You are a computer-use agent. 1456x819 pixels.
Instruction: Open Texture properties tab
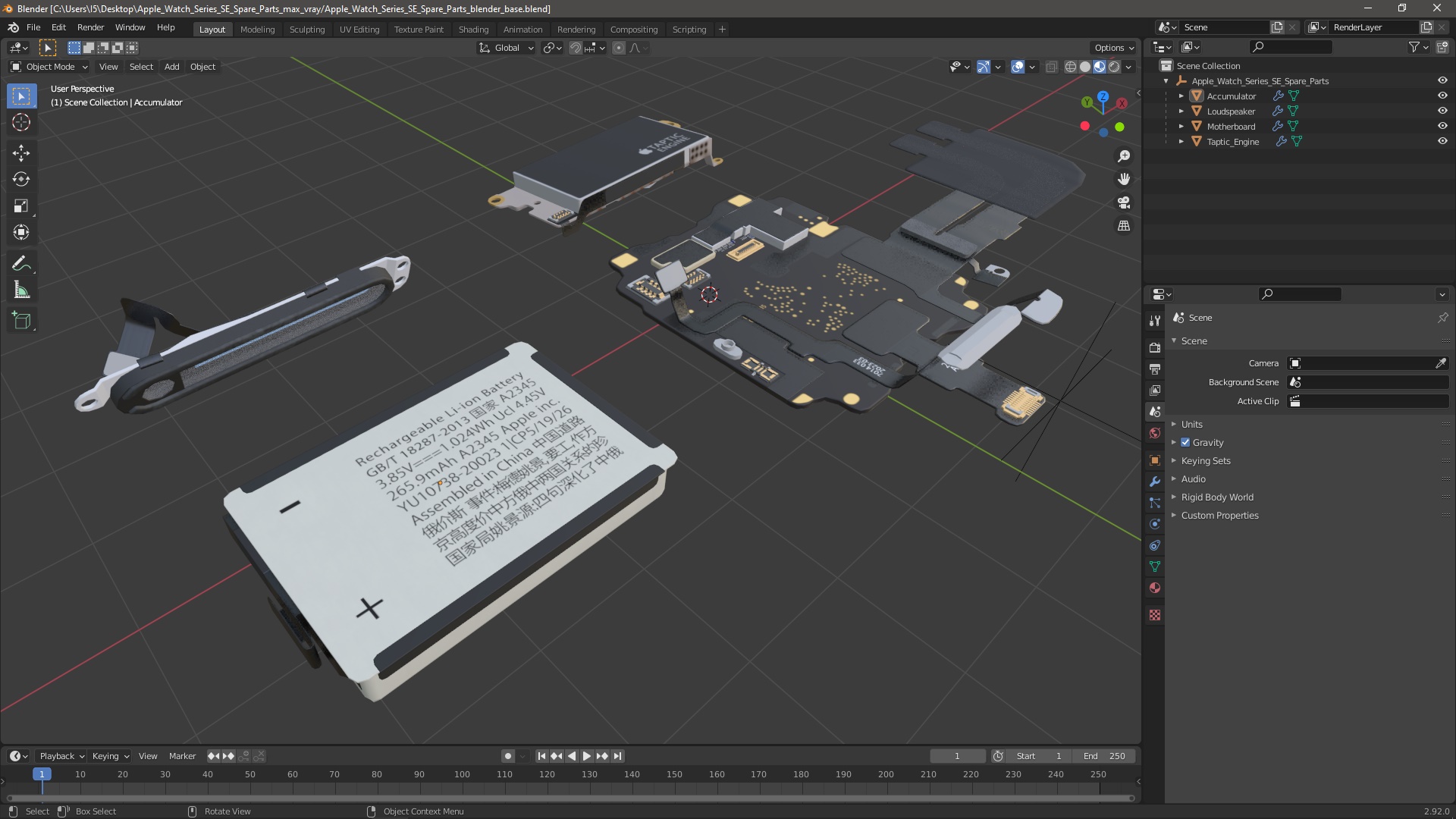1155,615
